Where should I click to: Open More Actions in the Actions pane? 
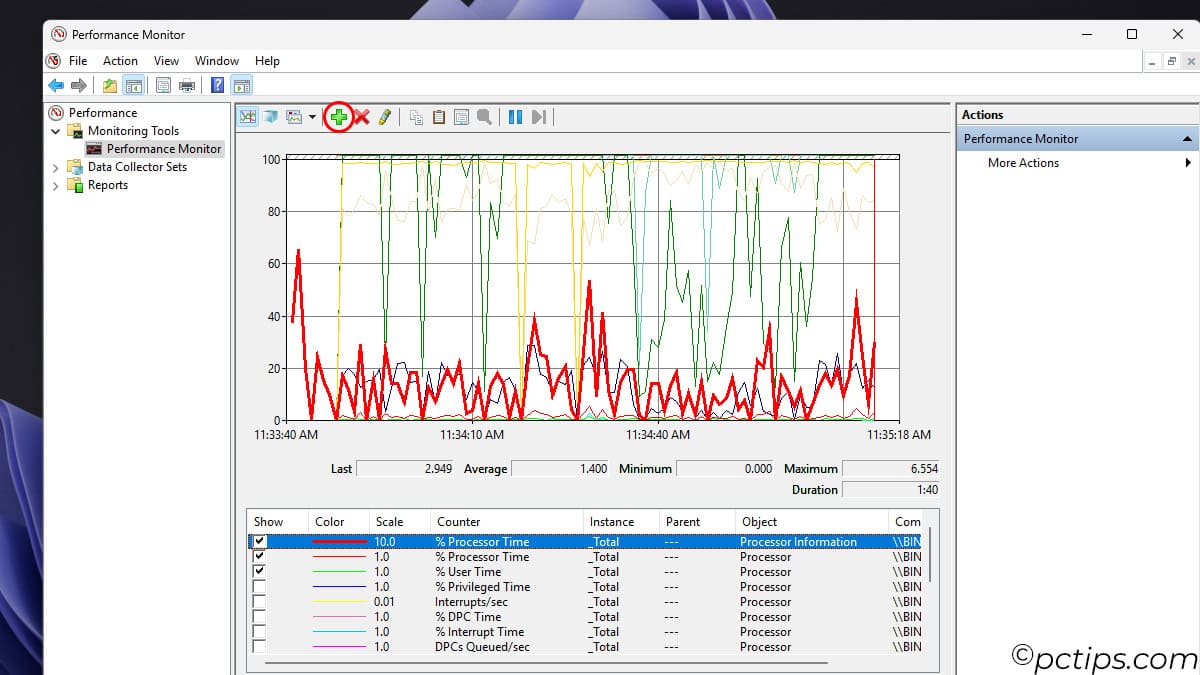tap(1023, 162)
